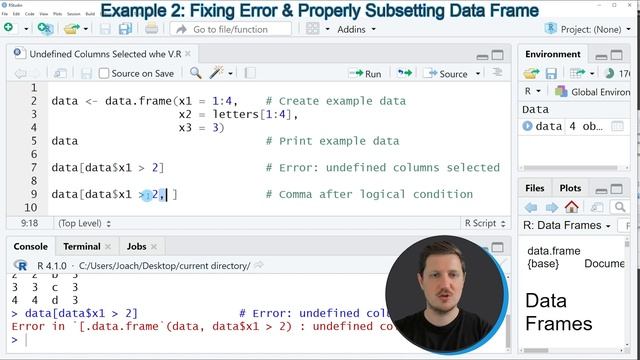This screenshot has width=640, height=360.
Task: Click the Print document icon
Action: (x=151, y=29)
